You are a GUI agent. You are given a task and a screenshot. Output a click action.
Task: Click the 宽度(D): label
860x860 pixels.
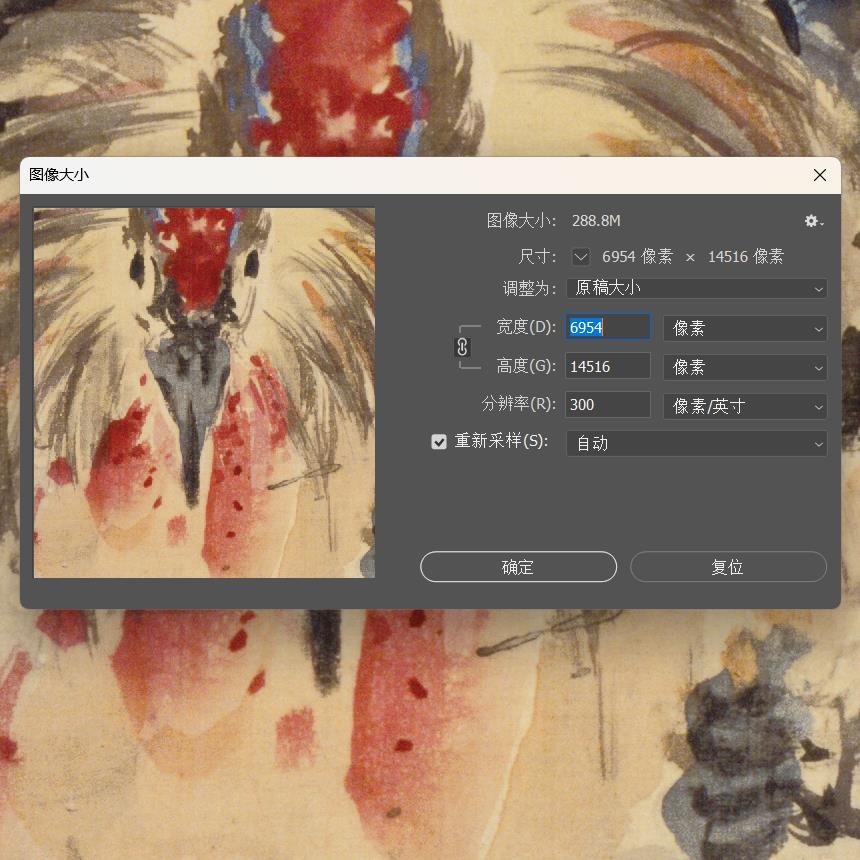click(526, 327)
